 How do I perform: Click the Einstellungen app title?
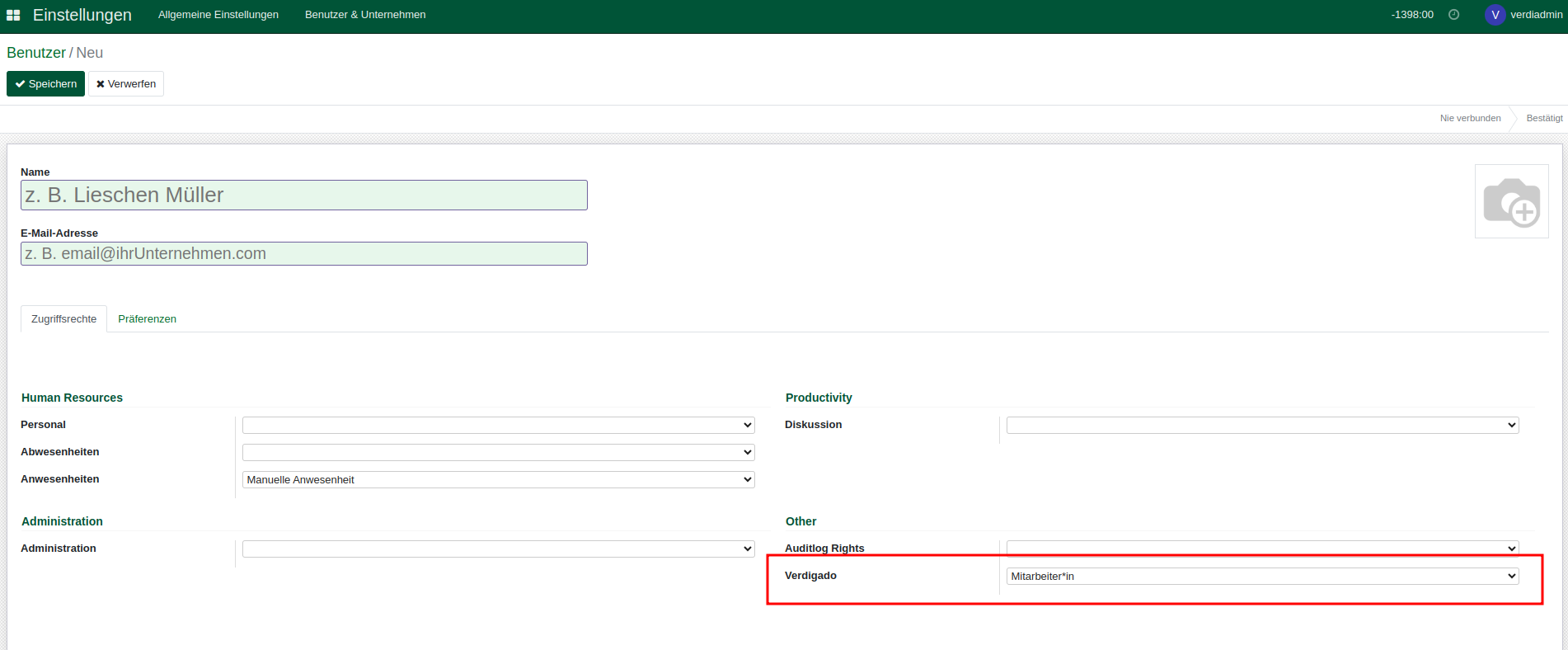click(x=82, y=15)
